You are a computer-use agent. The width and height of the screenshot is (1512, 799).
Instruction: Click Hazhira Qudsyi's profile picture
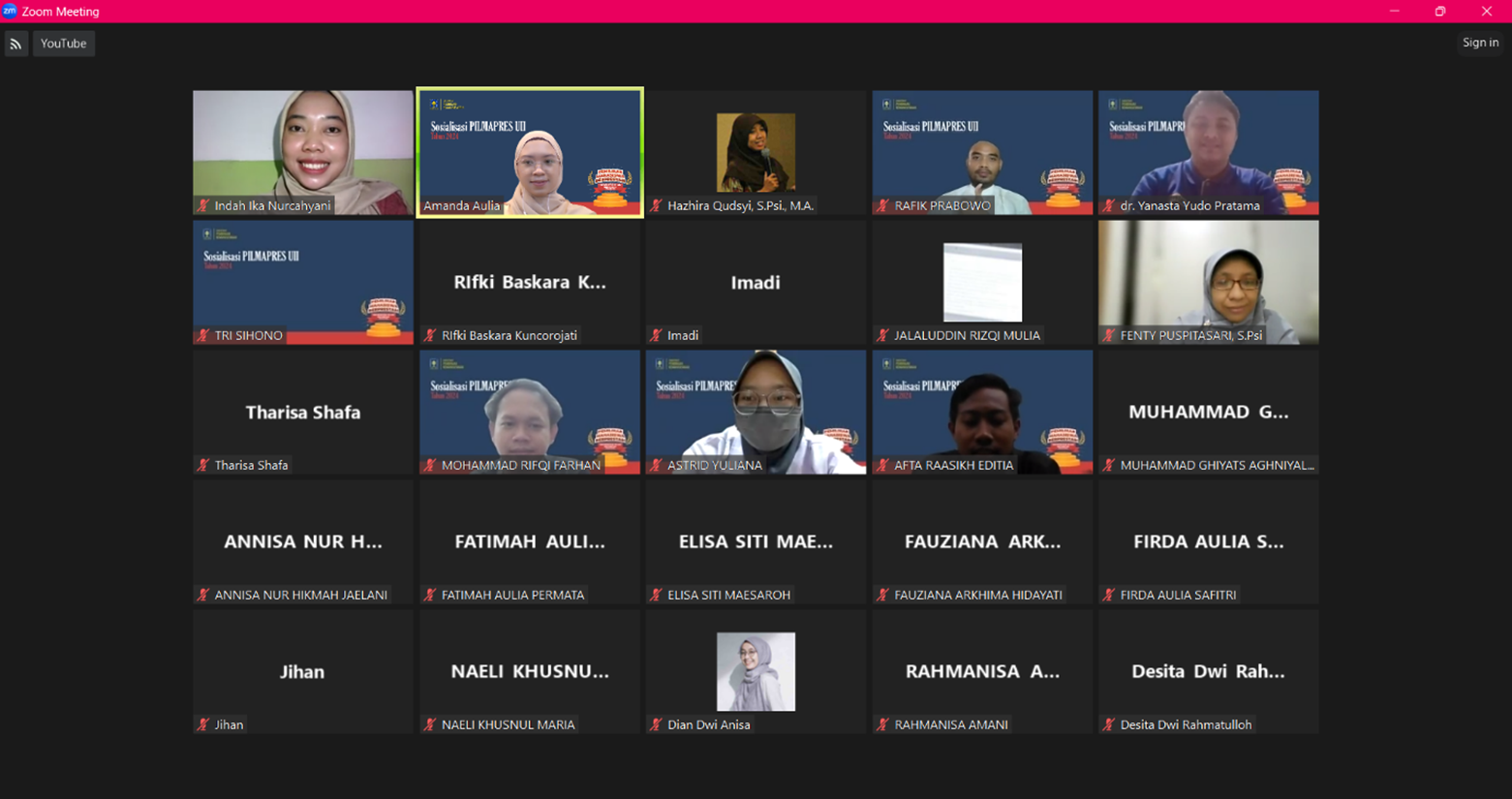(756, 152)
